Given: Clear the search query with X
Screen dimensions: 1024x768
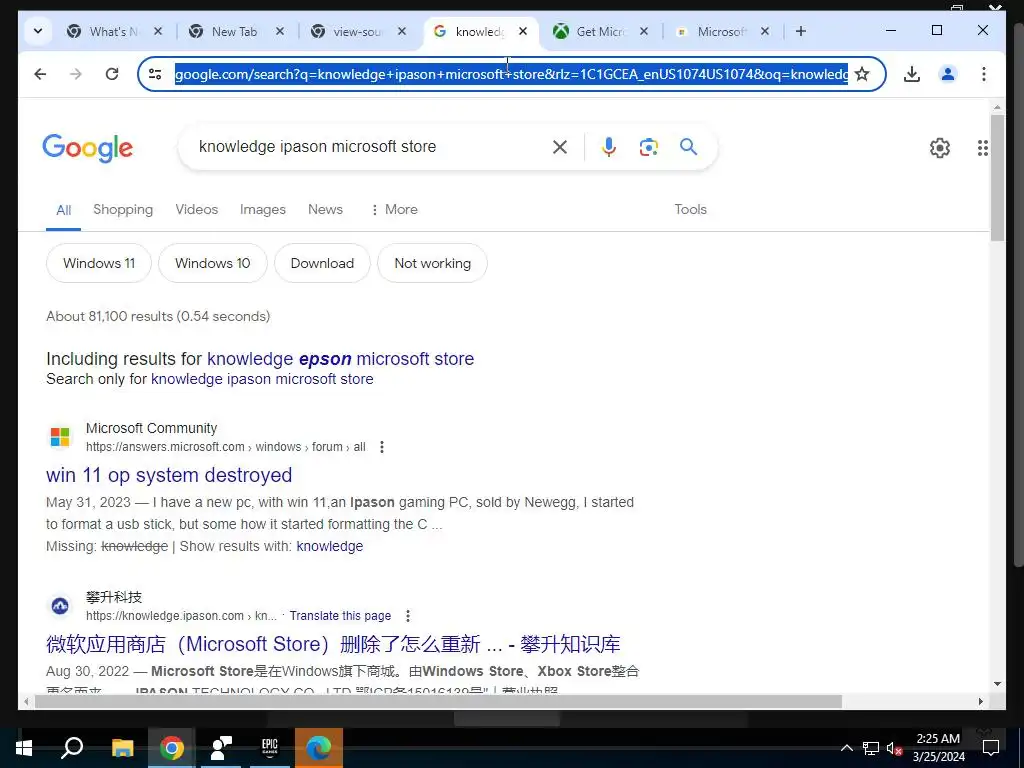Looking at the screenshot, I should [560, 147].
